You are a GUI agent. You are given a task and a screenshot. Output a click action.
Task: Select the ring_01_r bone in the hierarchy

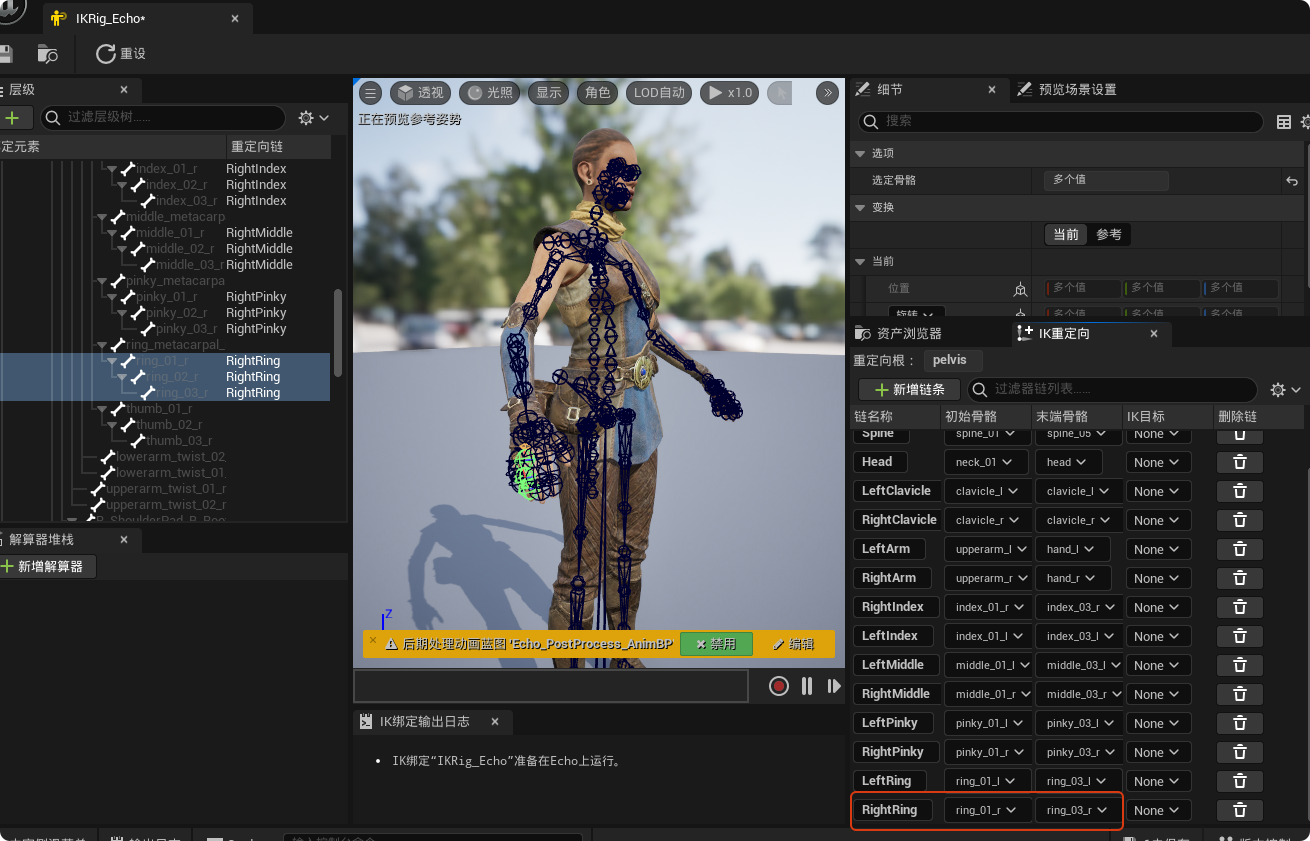tap(162, 361)
